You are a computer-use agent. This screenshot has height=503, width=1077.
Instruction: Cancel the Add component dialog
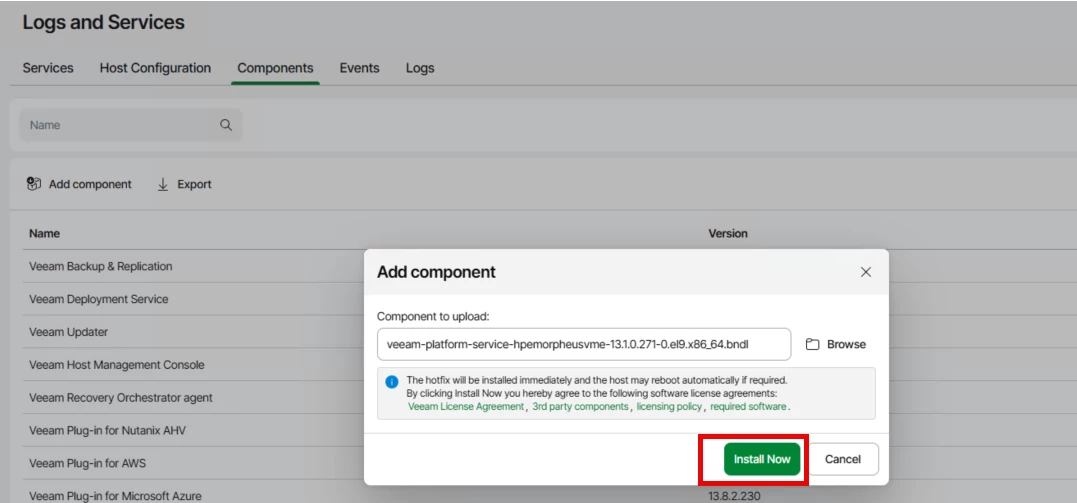coord(843,459)
